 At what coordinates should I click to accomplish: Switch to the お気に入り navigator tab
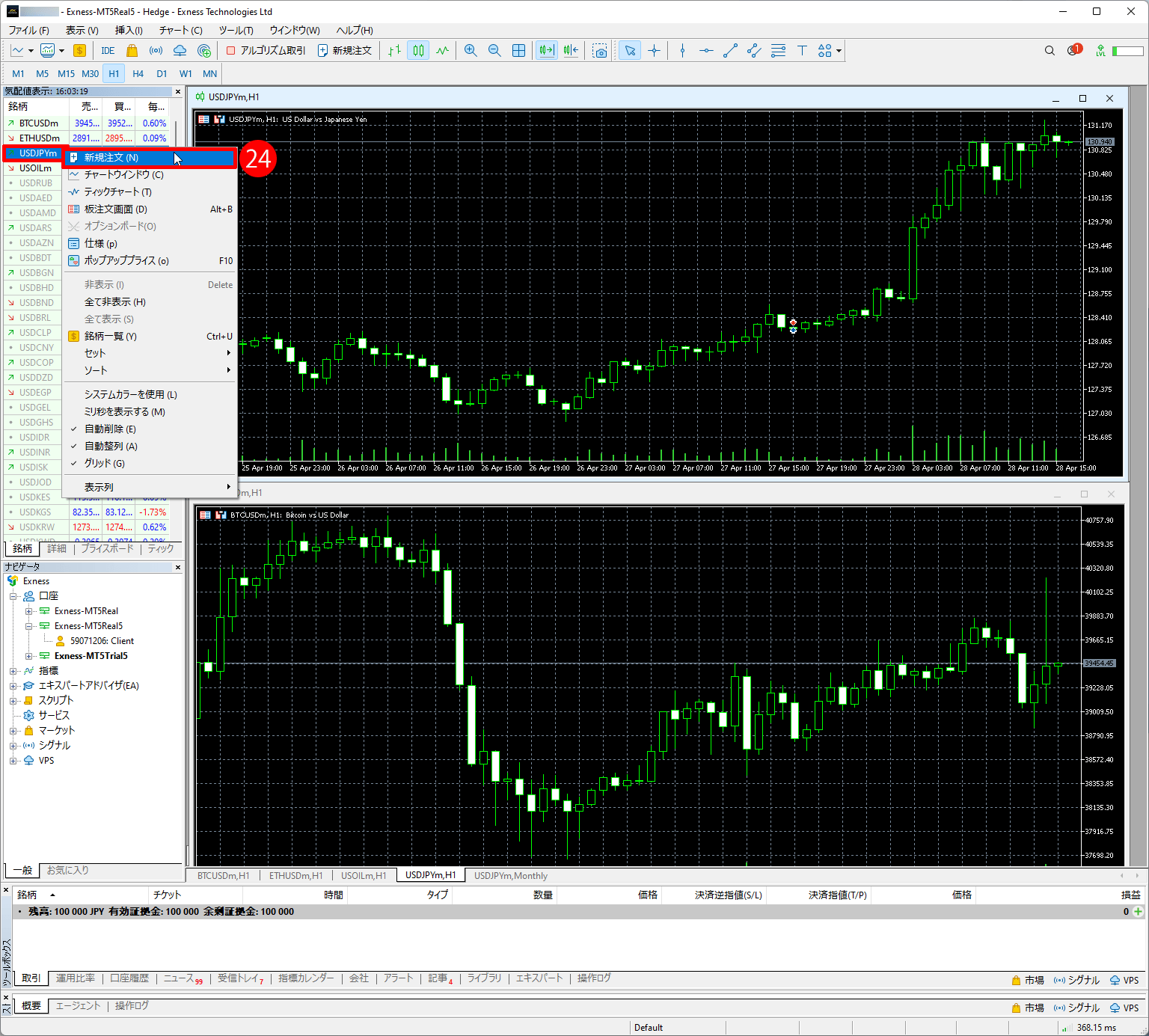click(x=68, y=871)
